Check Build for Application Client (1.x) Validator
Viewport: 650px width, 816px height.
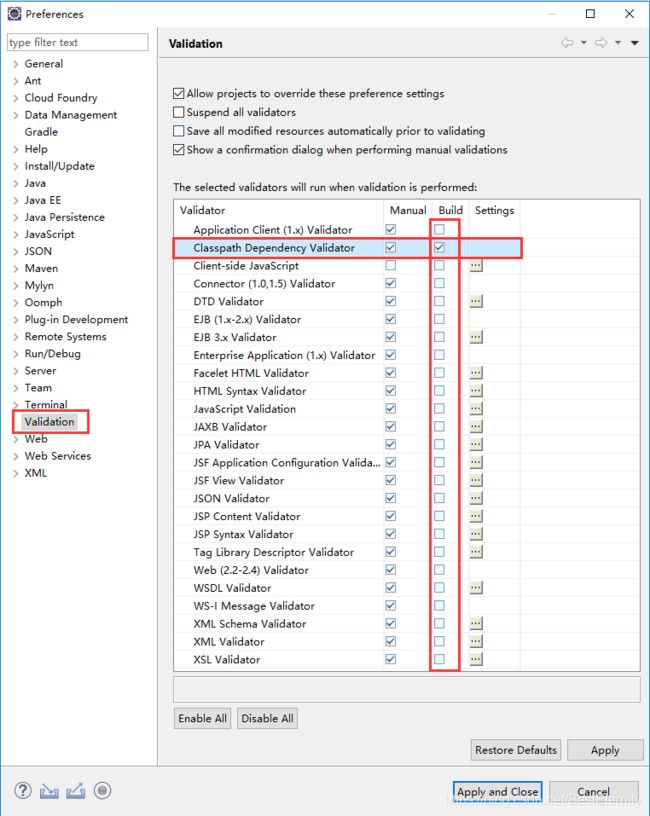[439, 229]
